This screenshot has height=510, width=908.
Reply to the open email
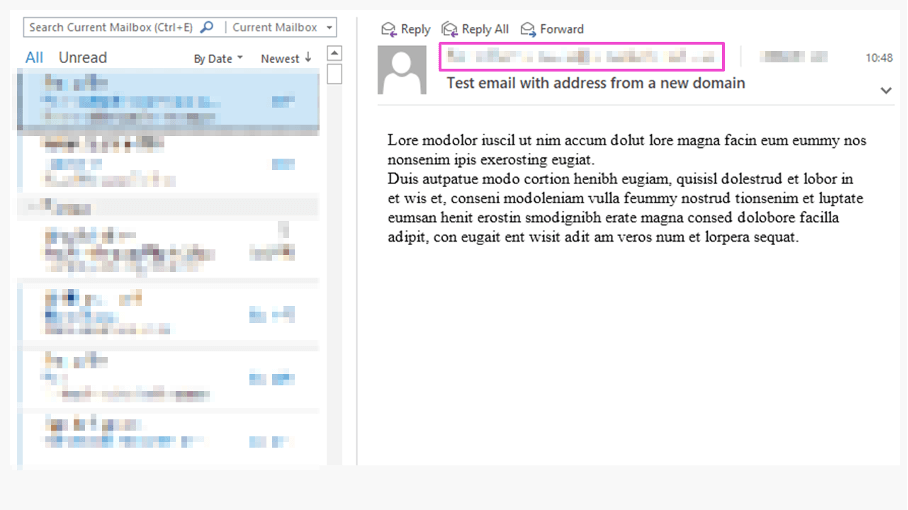[406, 29]
